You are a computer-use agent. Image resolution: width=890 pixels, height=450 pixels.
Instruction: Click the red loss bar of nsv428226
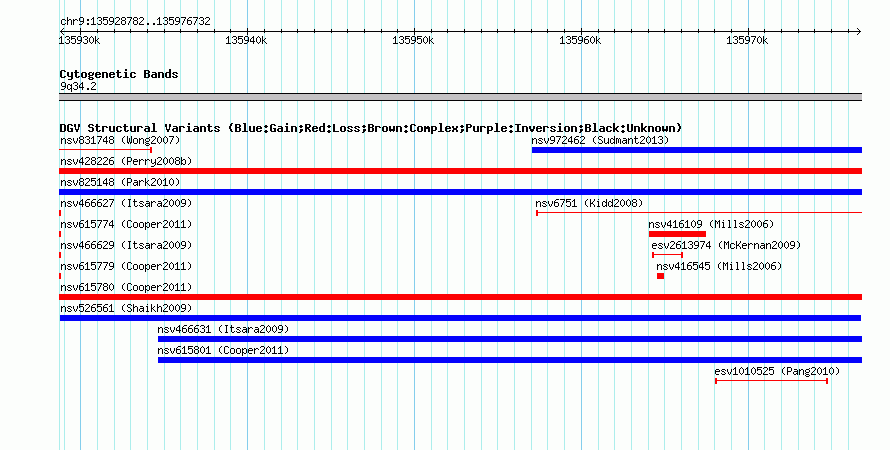(460, 171)
